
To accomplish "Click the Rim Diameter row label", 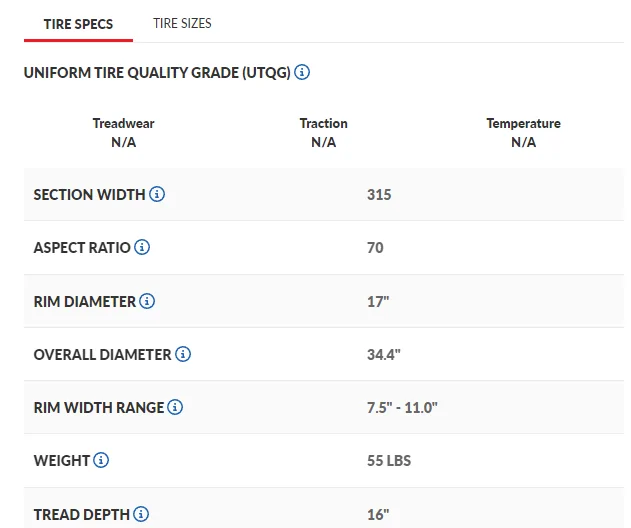I will click(85, 302).
